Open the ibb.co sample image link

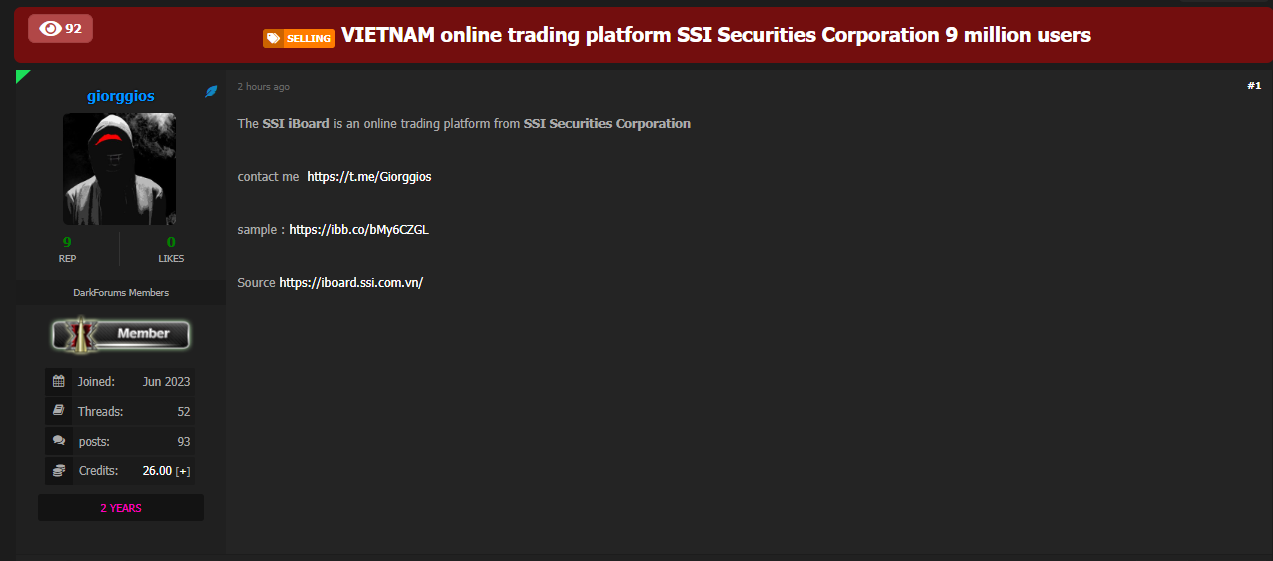pyautogui.click(x=359, y=229)
